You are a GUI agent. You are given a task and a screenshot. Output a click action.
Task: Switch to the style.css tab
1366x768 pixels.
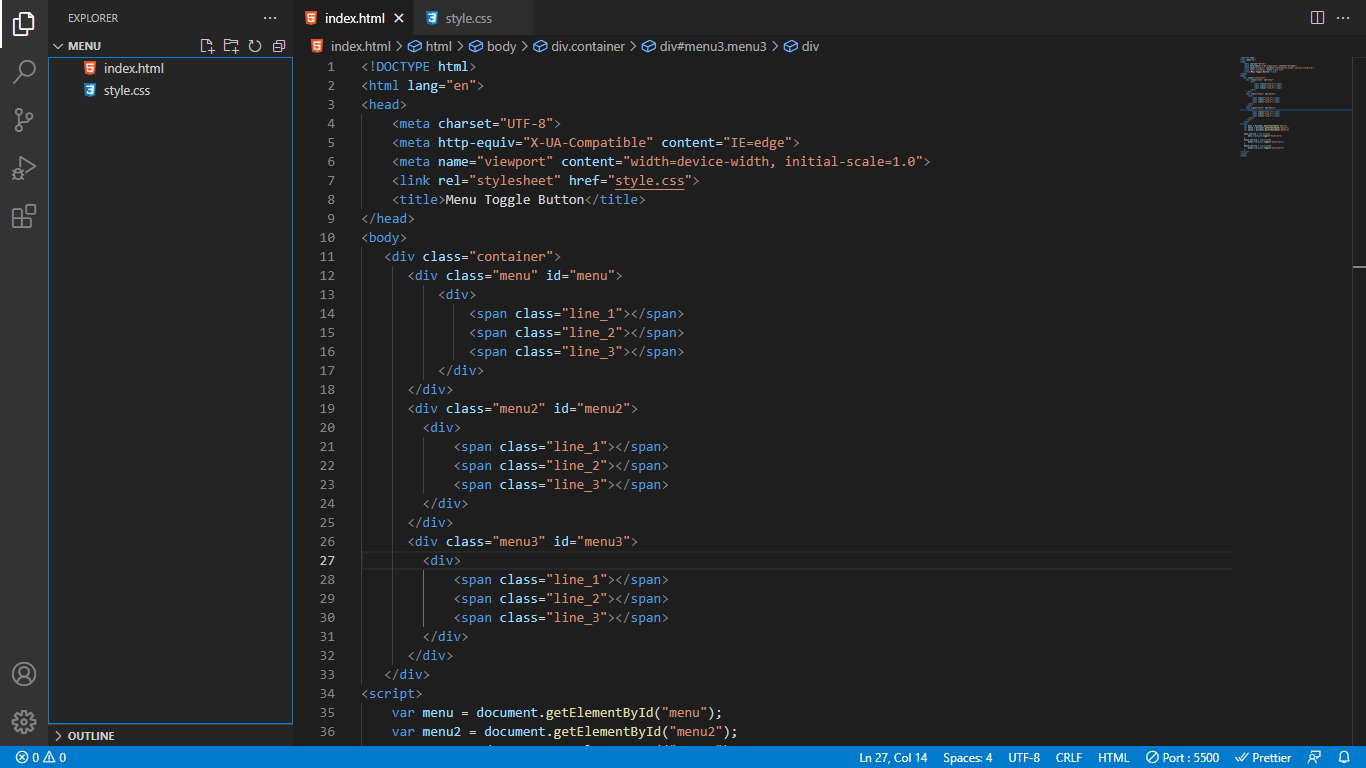click(x=470, y=17)
